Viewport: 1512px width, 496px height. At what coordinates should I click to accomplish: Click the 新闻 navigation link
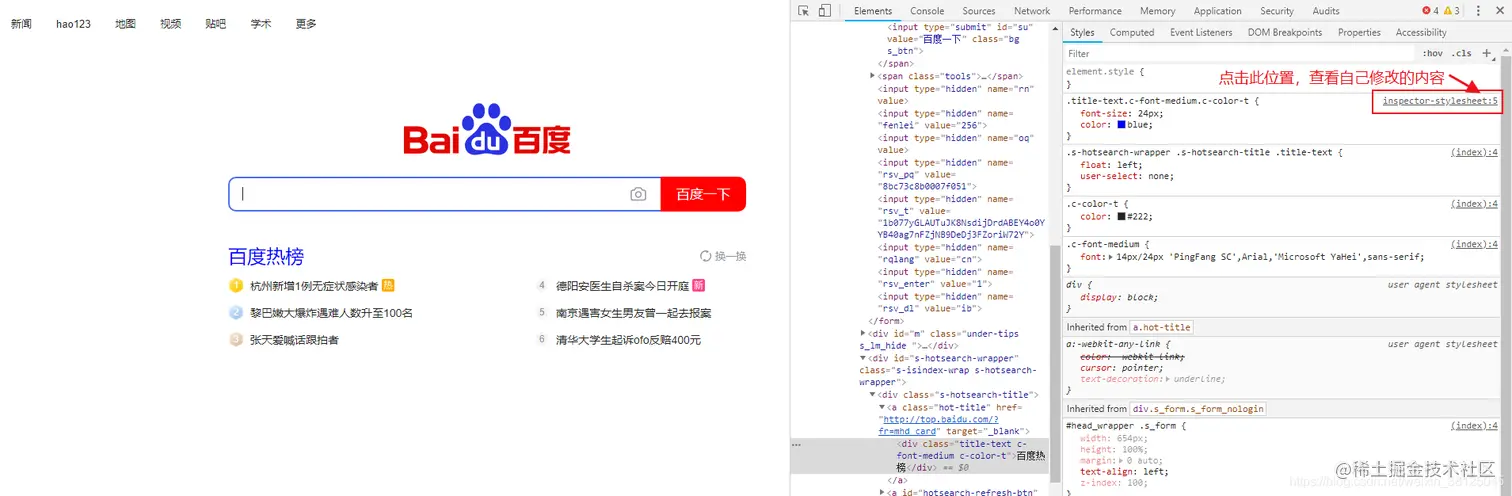pyautogui.click(x=22, y=23)
